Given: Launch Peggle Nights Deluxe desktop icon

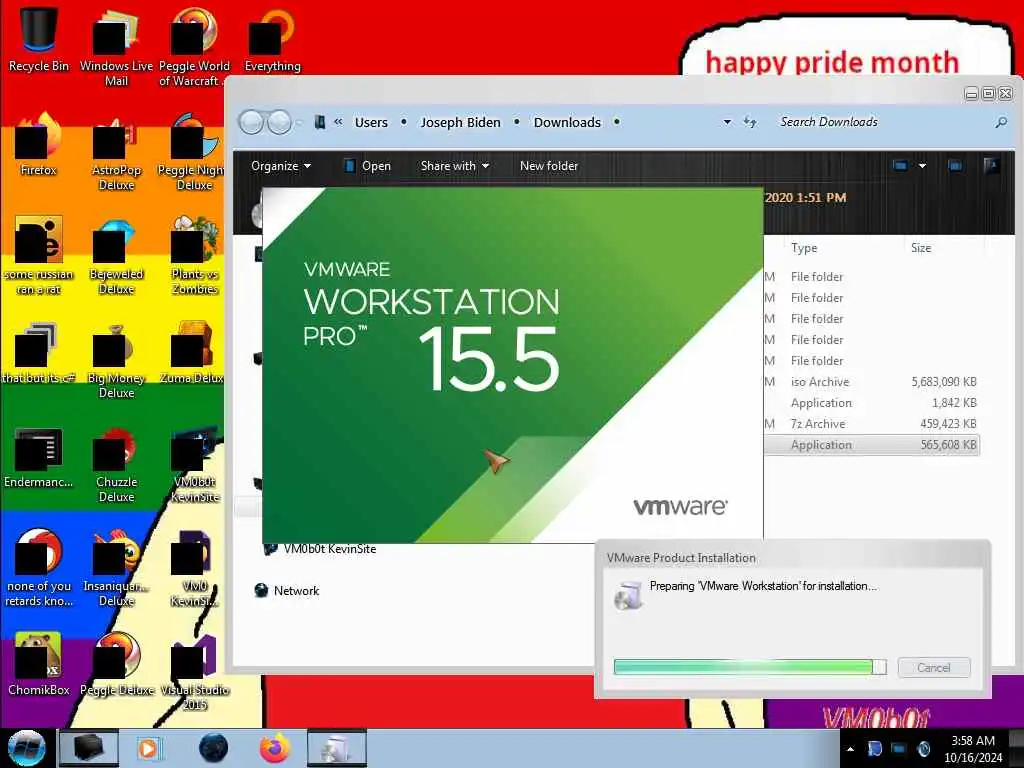Looking at the screenshot, I should tap(193, 152).
